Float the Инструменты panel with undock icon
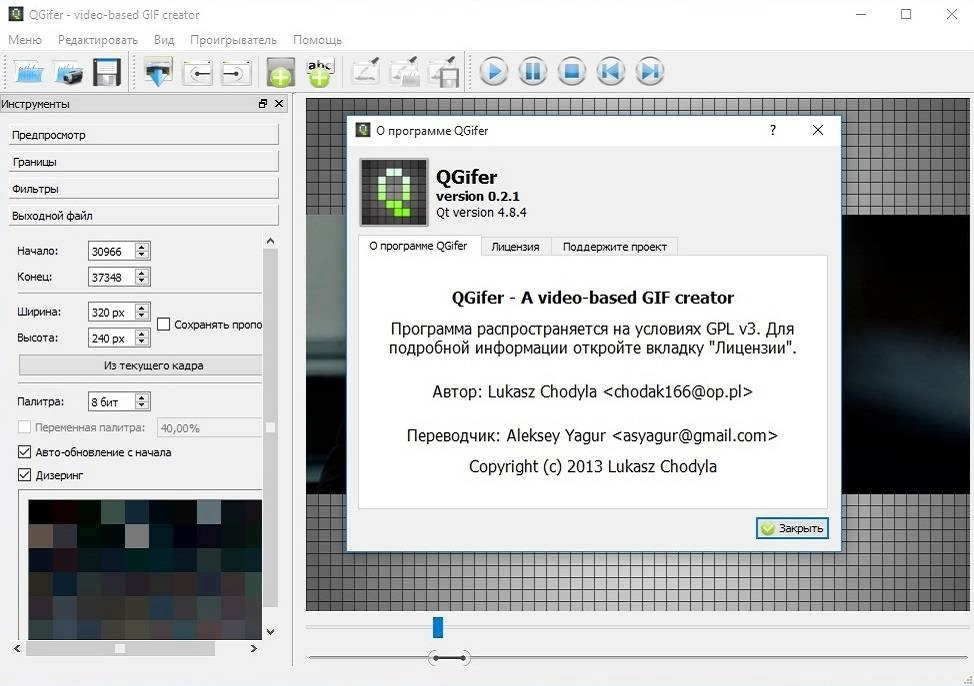The height and width of the screenshot is (686, 974). click(263, 104)
